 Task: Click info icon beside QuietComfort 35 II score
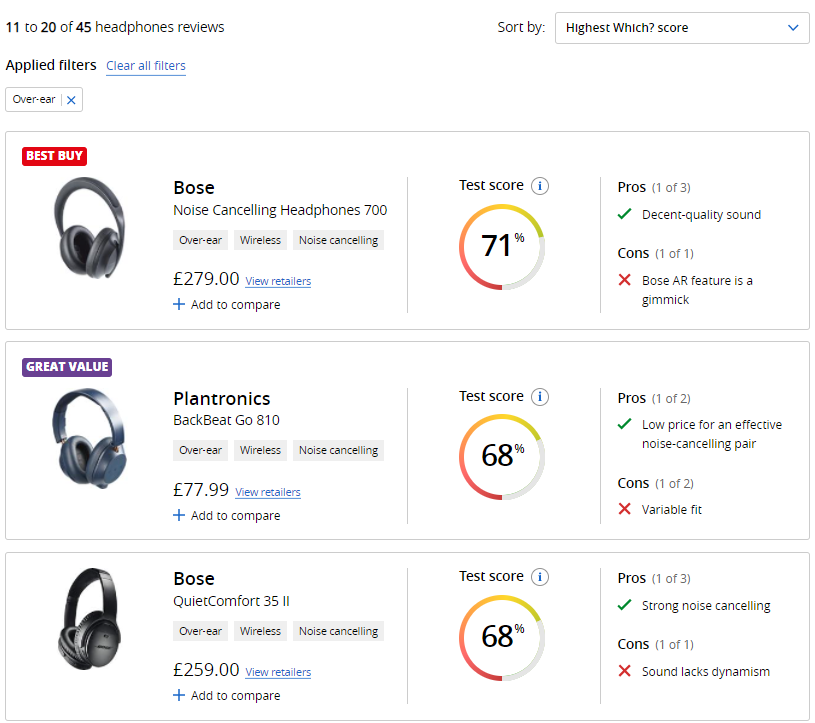540,577
